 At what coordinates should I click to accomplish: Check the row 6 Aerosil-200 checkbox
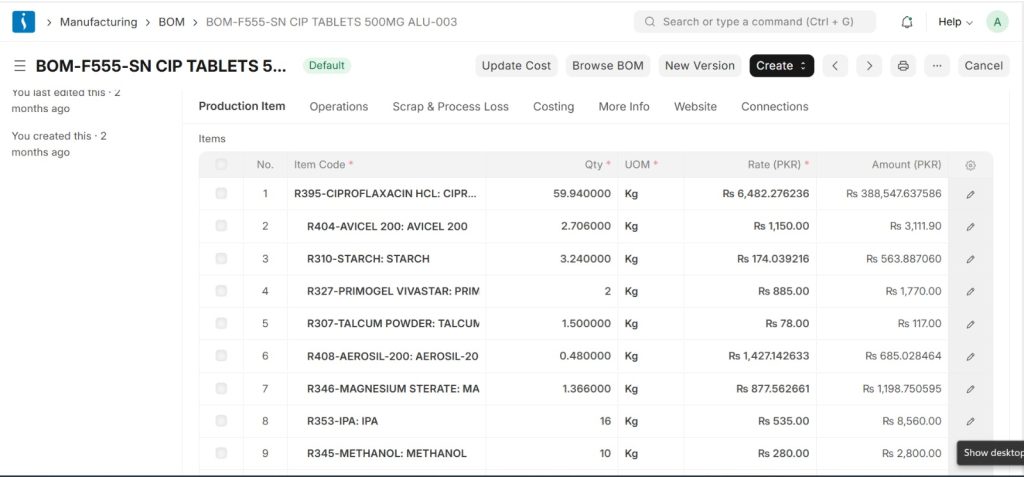pyautogui.click(x=221, y=355)
